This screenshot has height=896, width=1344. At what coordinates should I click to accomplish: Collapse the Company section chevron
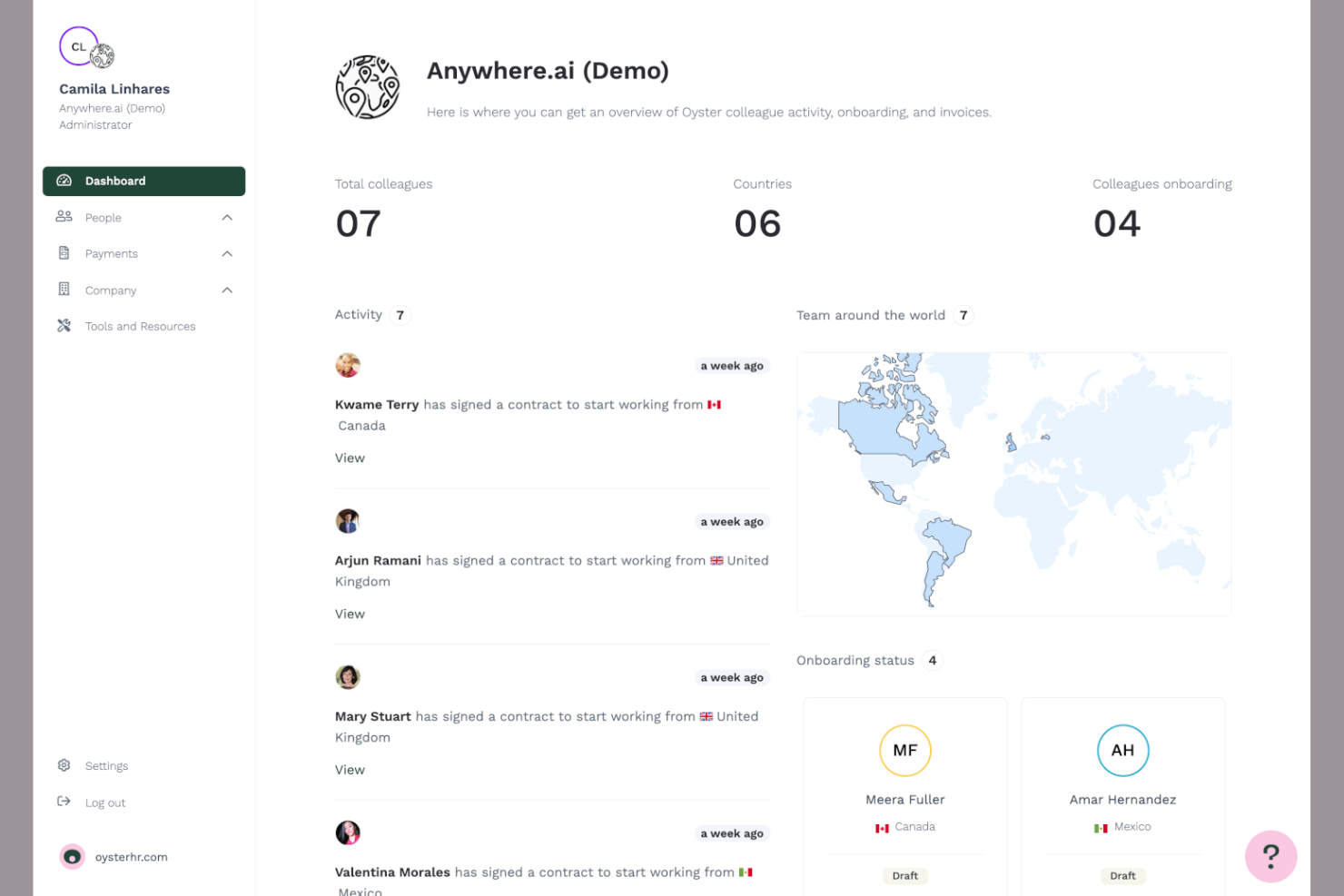tap(227, 290)
